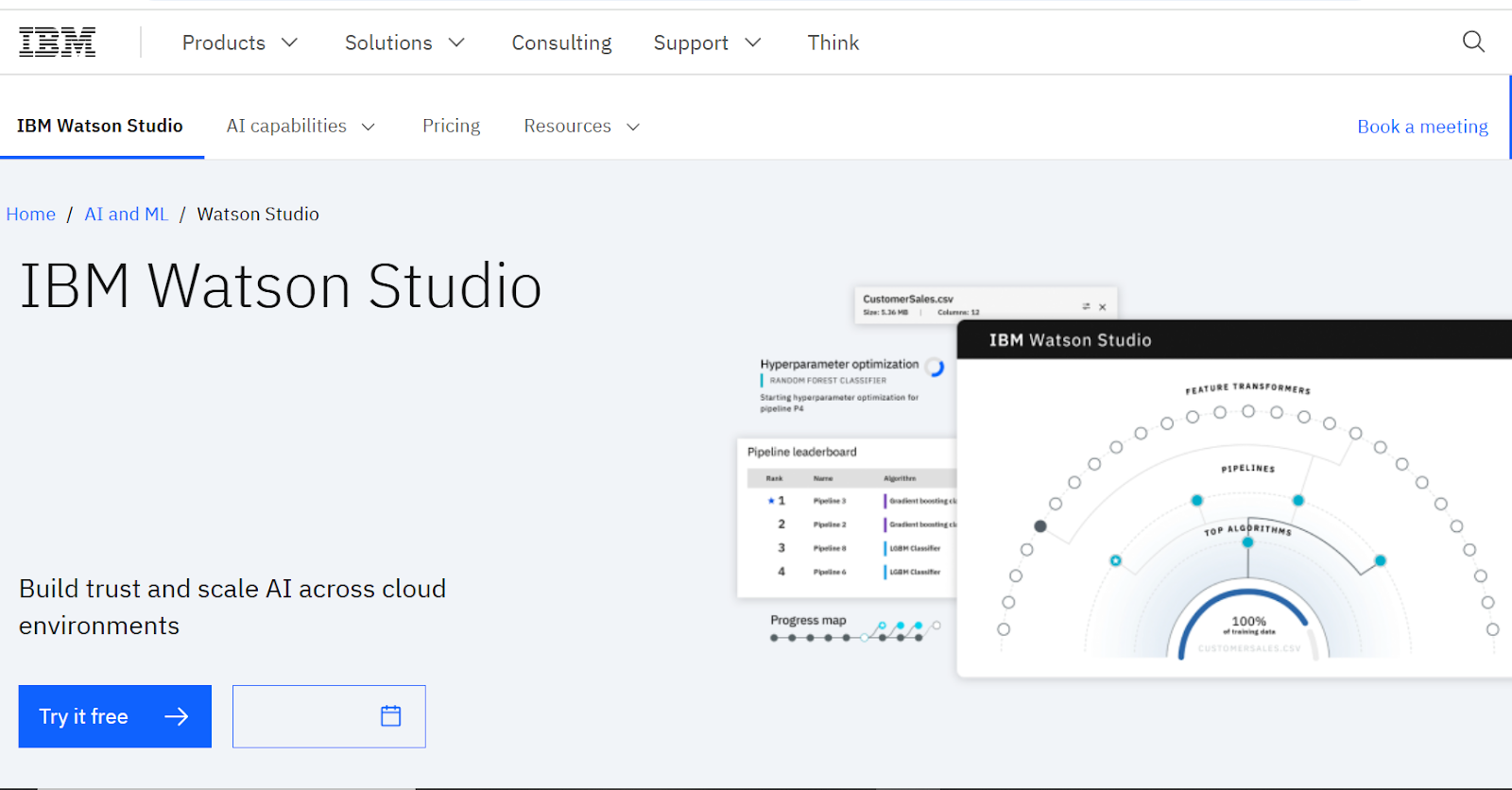Open the Resources tab
The width and height of the screenshot is (1512, 790).
pos(581,126)
